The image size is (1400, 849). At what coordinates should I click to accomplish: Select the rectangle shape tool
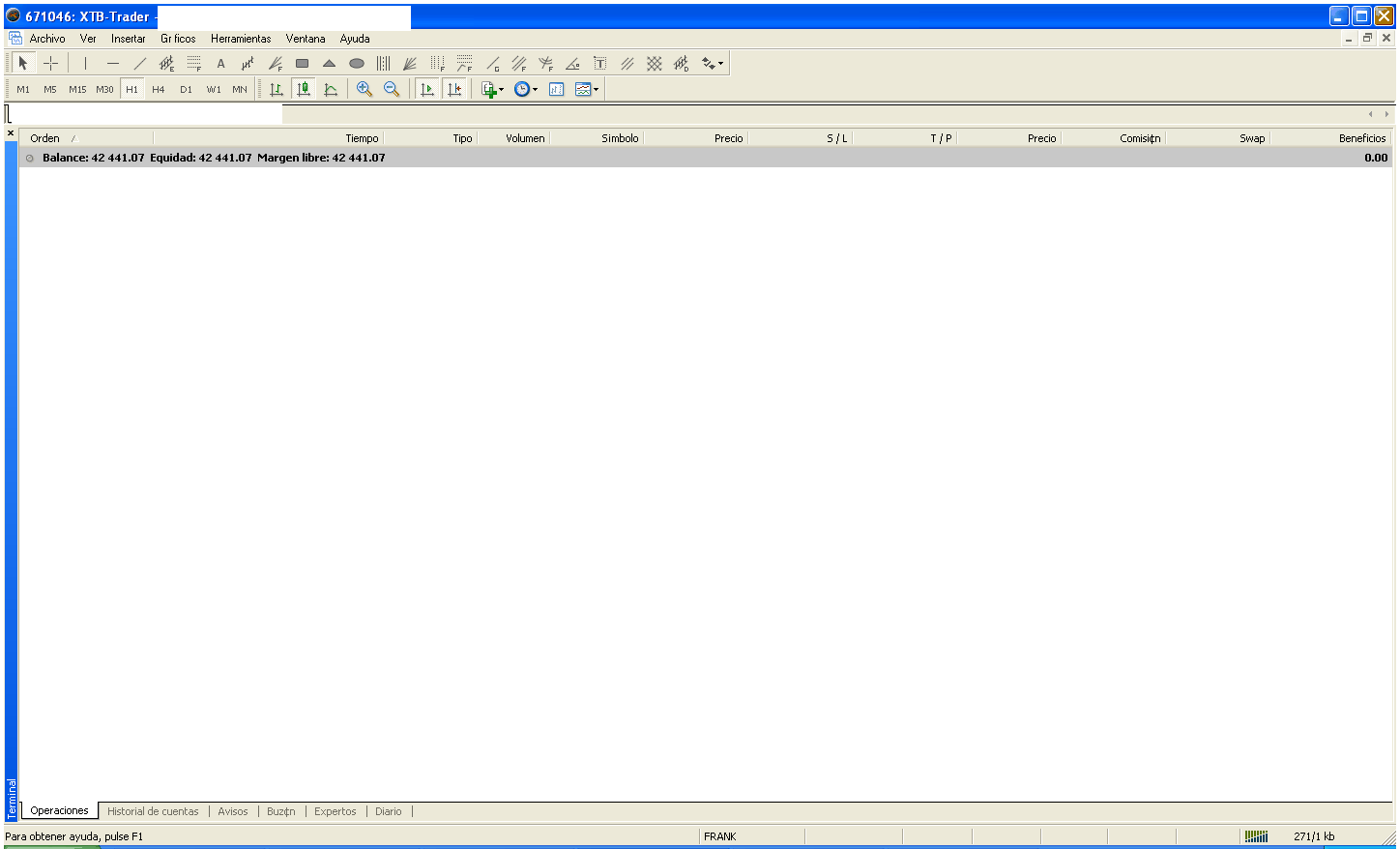302,64
